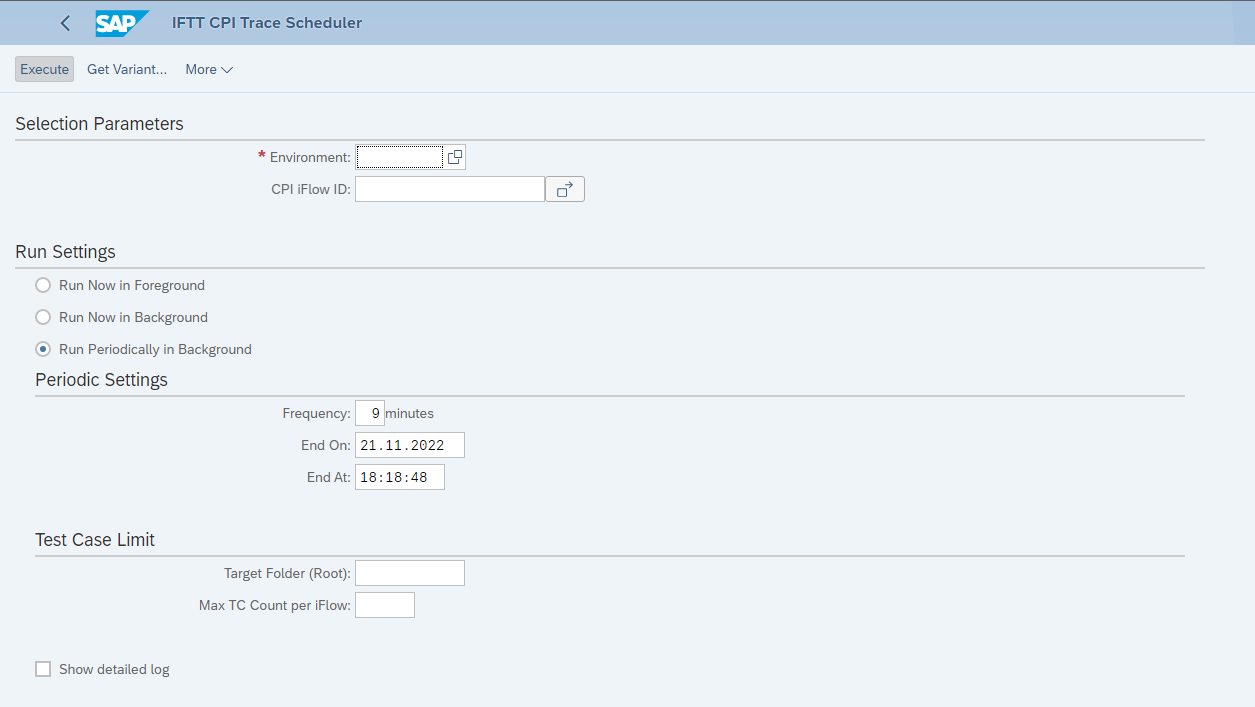1255x707 pixels.
Task: Click the Target Folder (Root) field
Action: click(x=409, y=572)
